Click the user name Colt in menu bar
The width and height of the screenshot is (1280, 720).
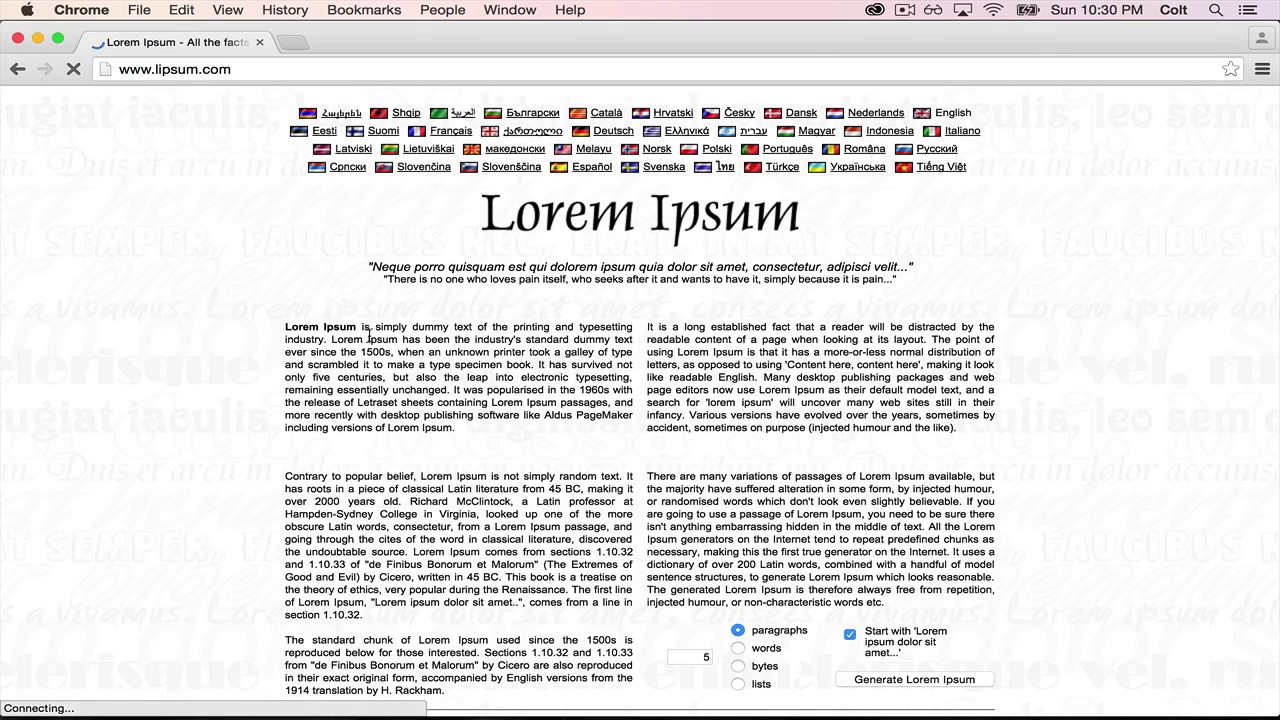[x=1173, y=10]
